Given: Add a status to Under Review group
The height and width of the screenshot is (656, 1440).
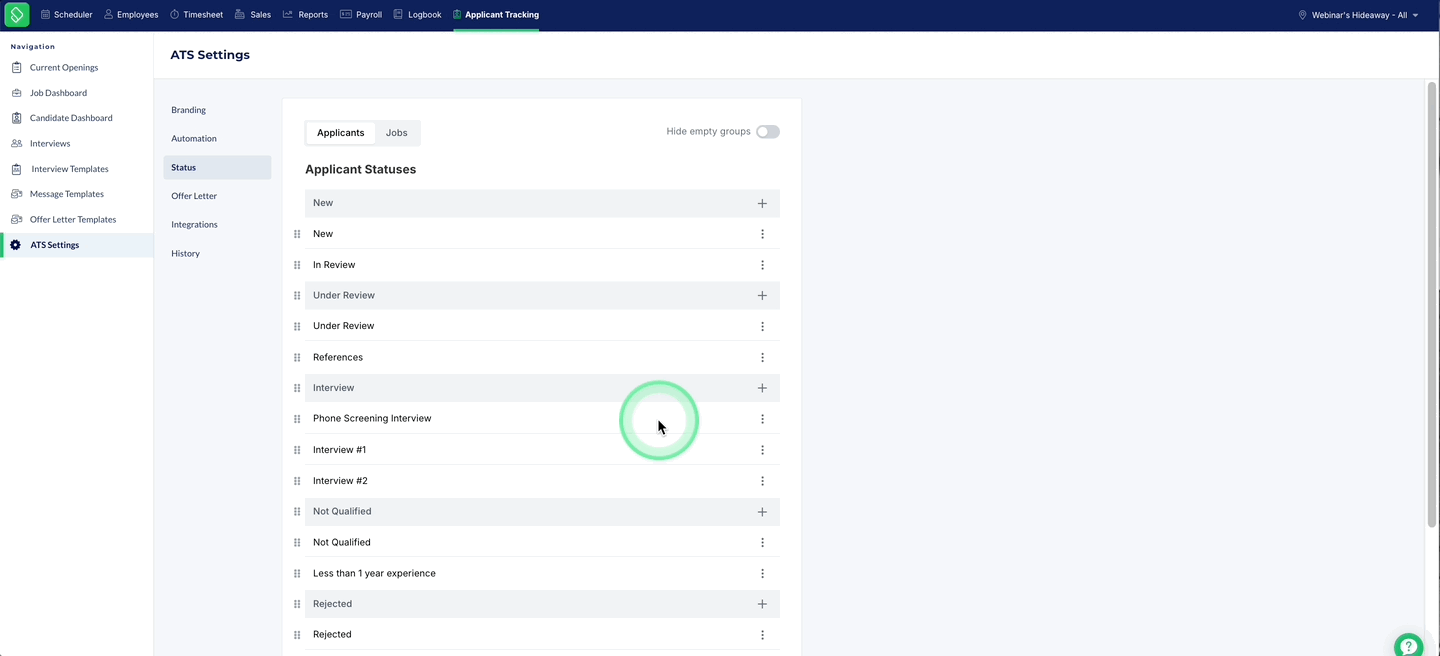Looking at the screenshot, I should tap(762, 296).
